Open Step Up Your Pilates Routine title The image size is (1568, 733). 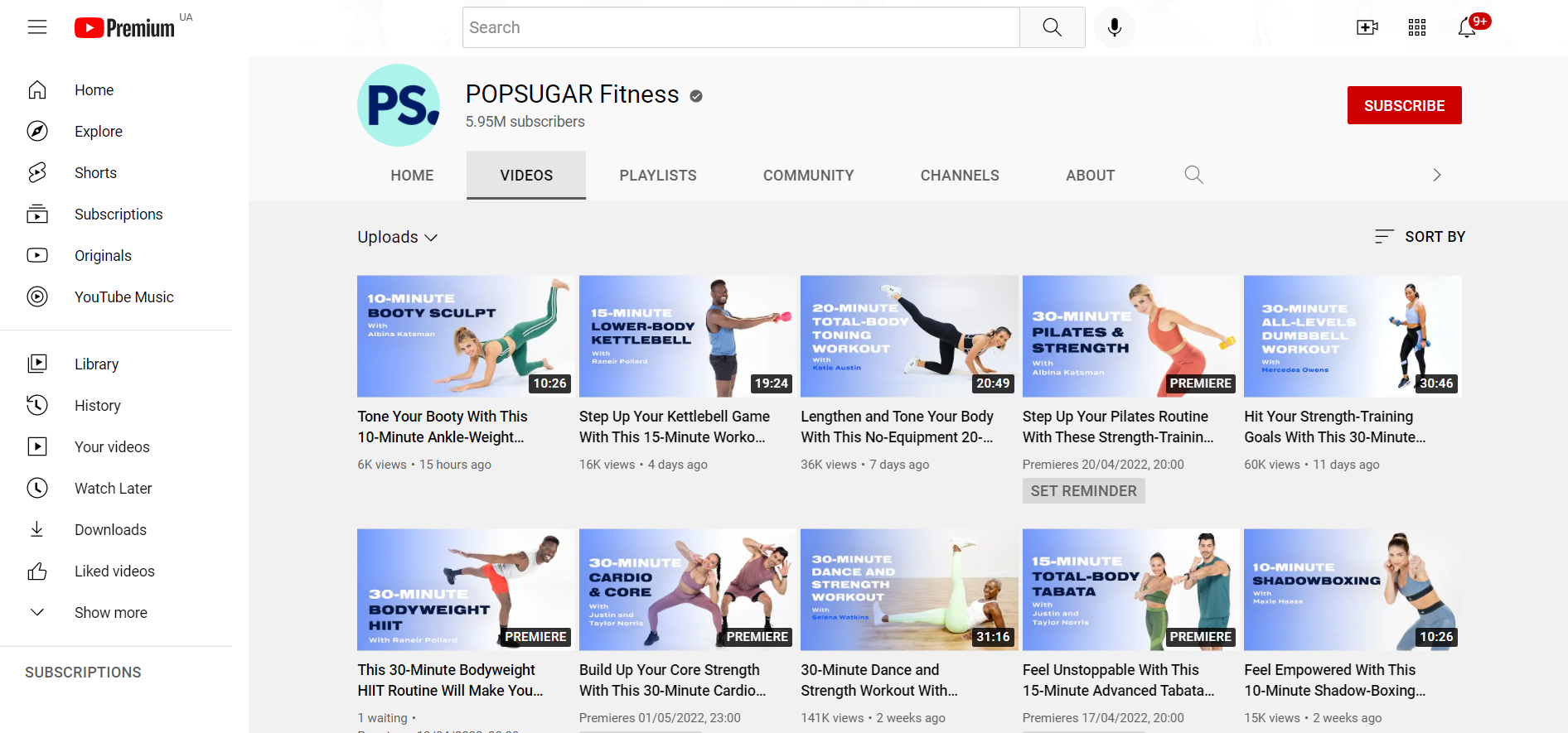point(1117,427)
